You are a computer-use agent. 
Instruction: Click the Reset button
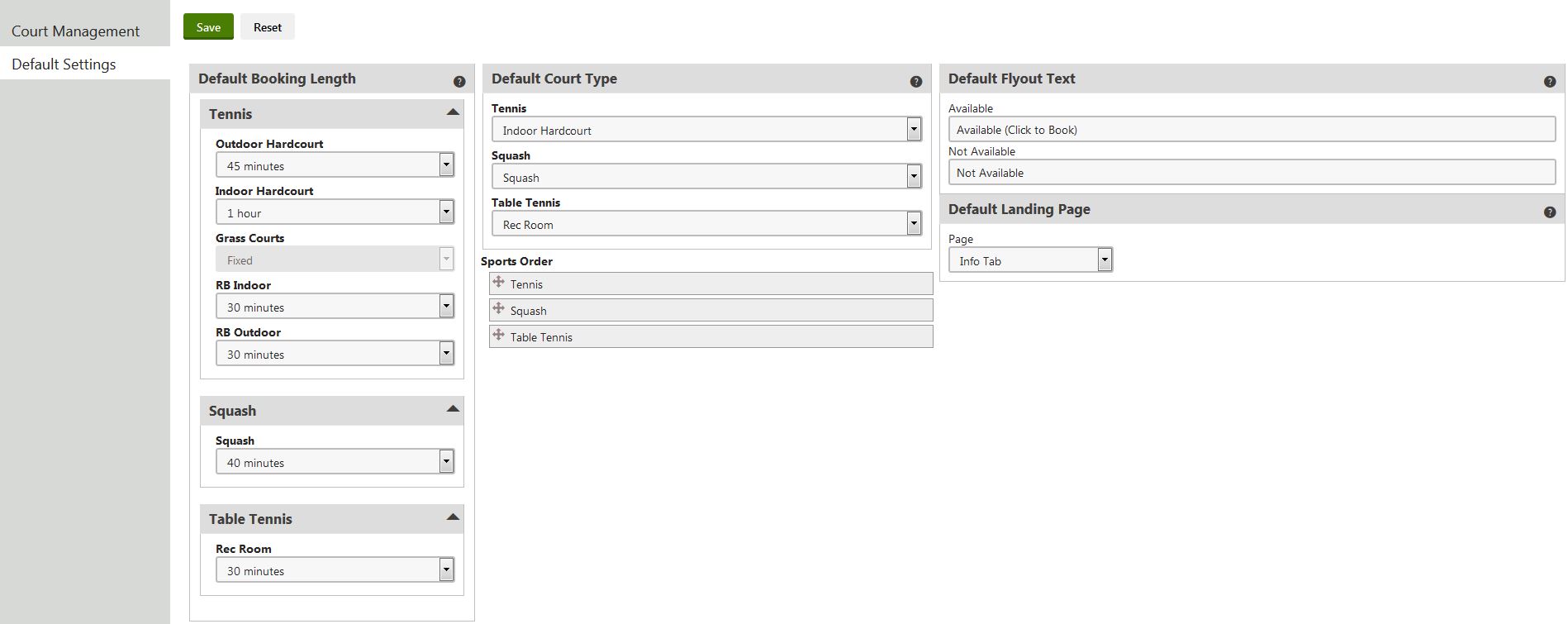tap(268, 27)
